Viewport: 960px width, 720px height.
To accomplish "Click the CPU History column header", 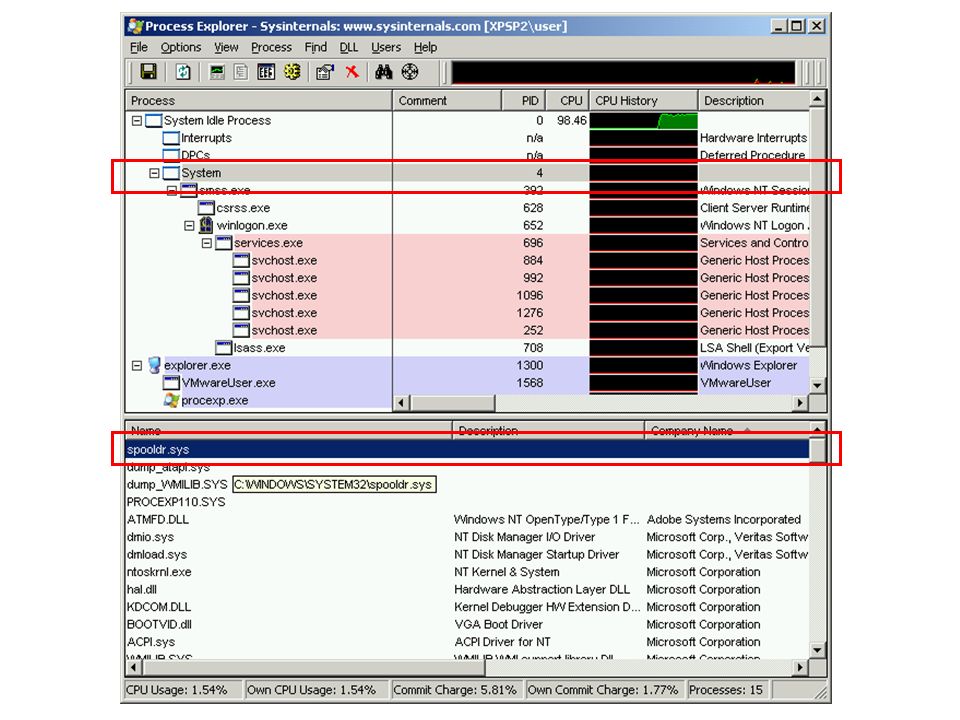I will pos(643,100).
